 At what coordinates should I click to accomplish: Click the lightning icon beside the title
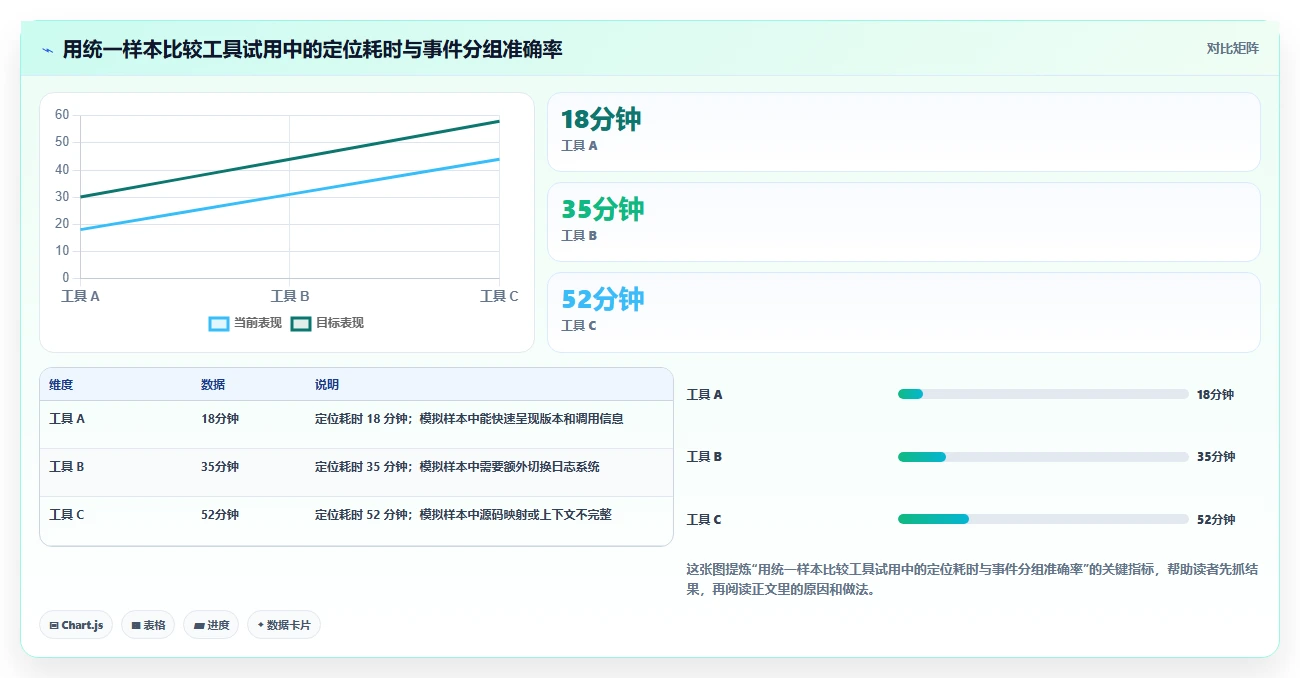[x=47, y=50]
